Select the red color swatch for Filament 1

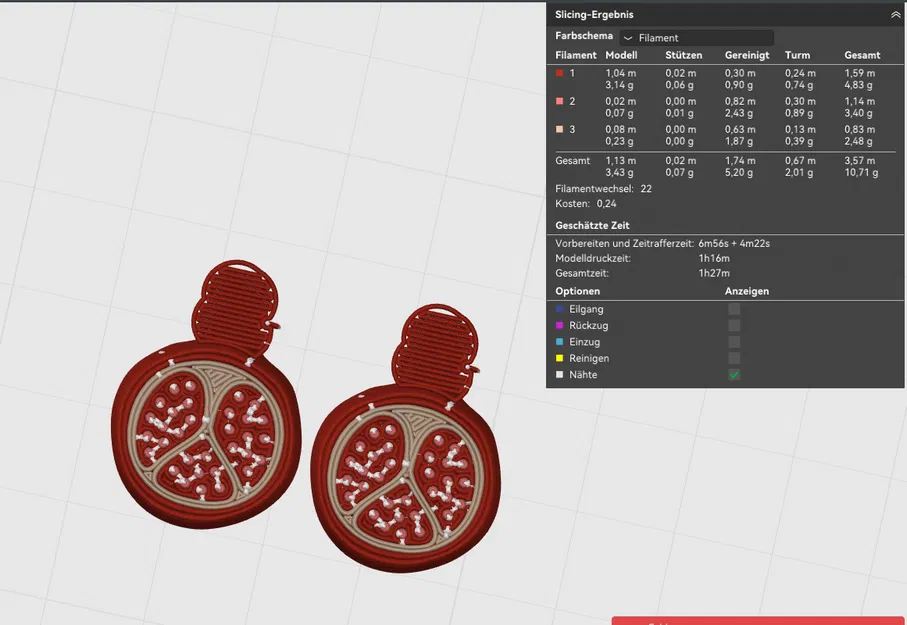[561, 73]
